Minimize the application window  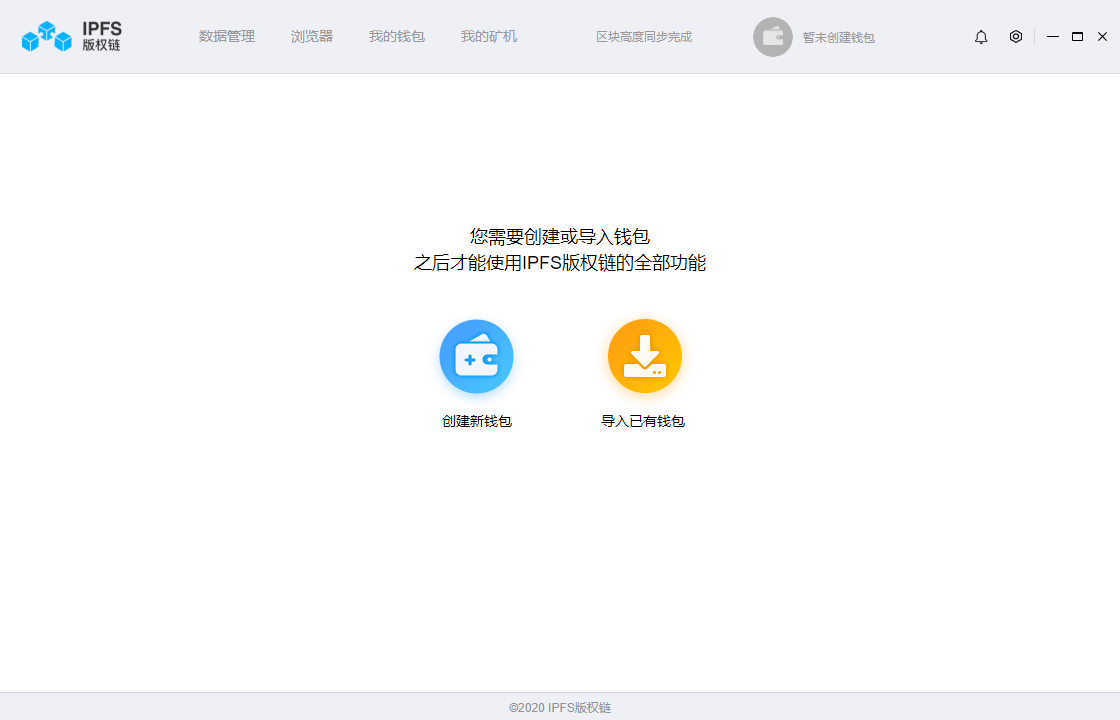coord(1052,36)
